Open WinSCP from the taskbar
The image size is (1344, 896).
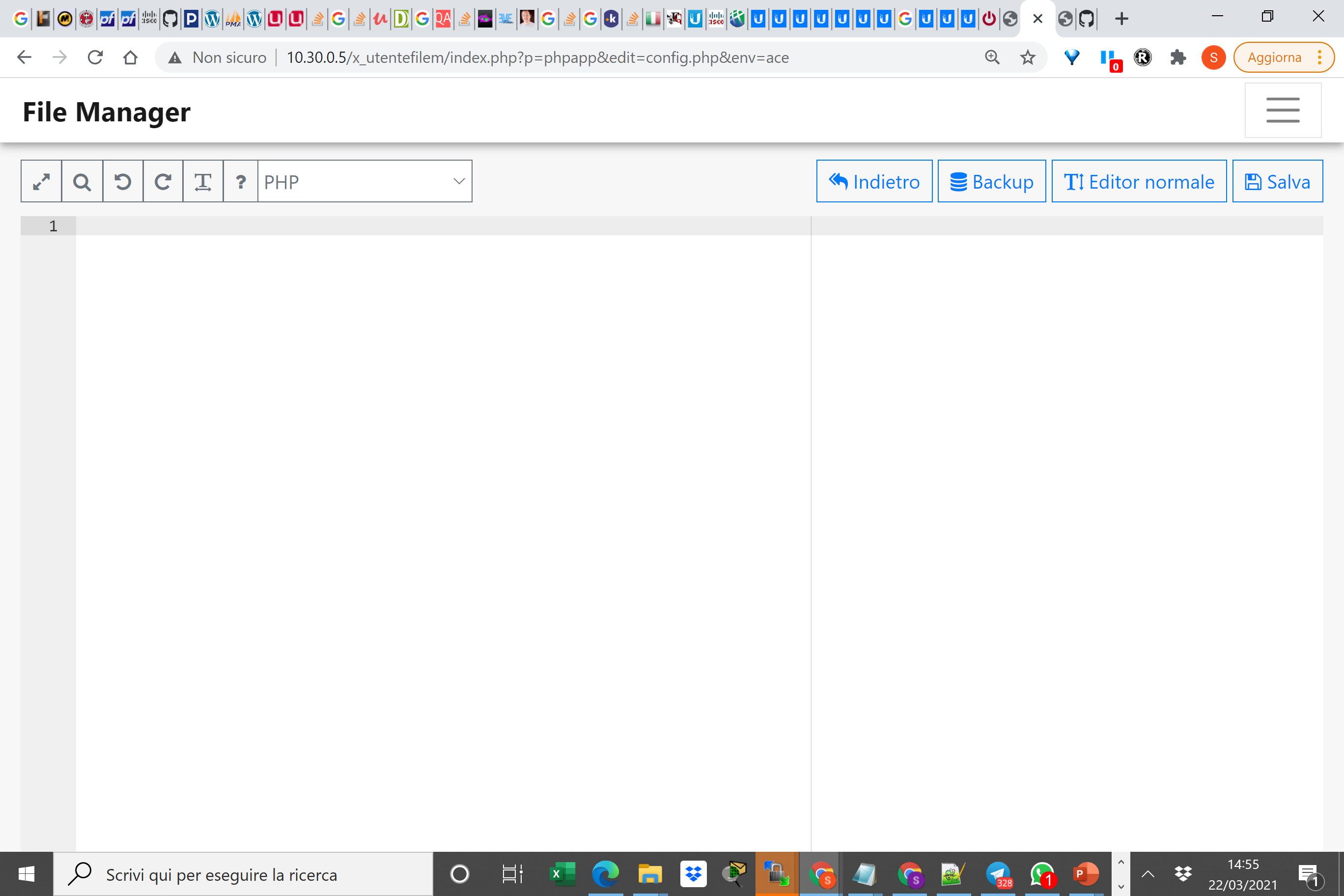777,874
